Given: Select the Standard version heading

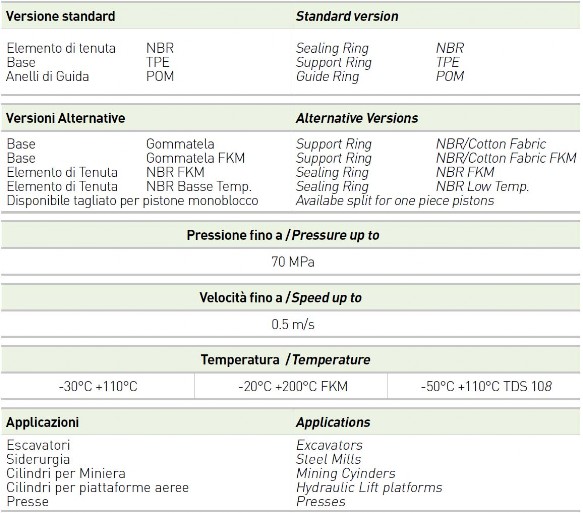Looking at the screenshot, I should pyautogui.click(x=347, y=16).
